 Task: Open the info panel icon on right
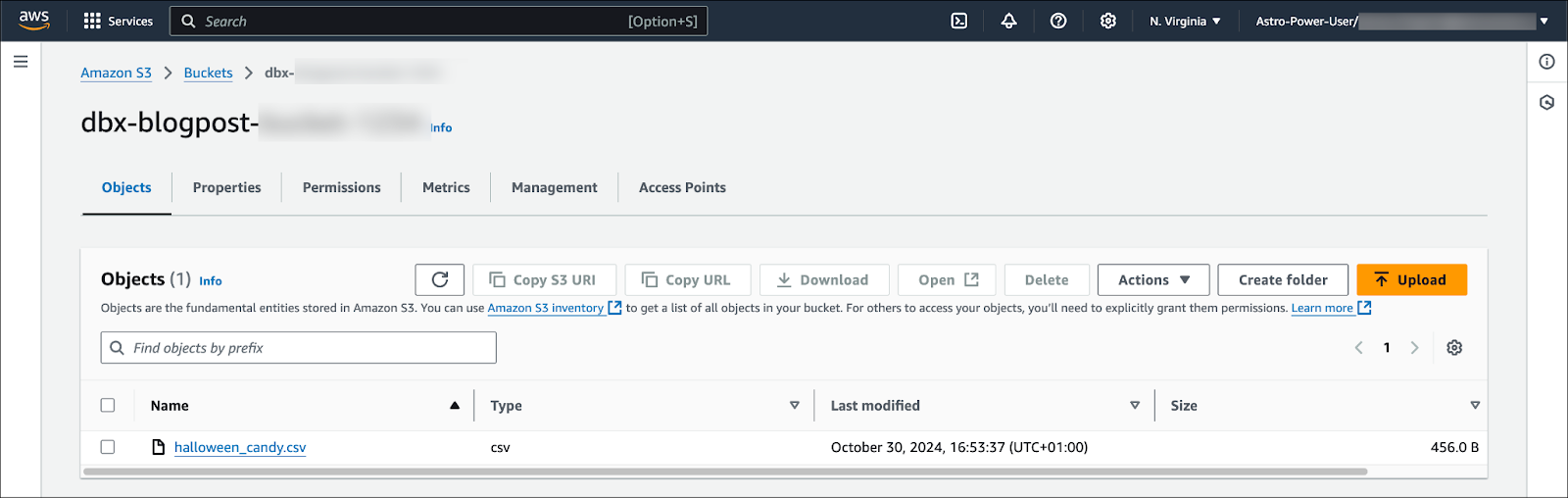1546,62
